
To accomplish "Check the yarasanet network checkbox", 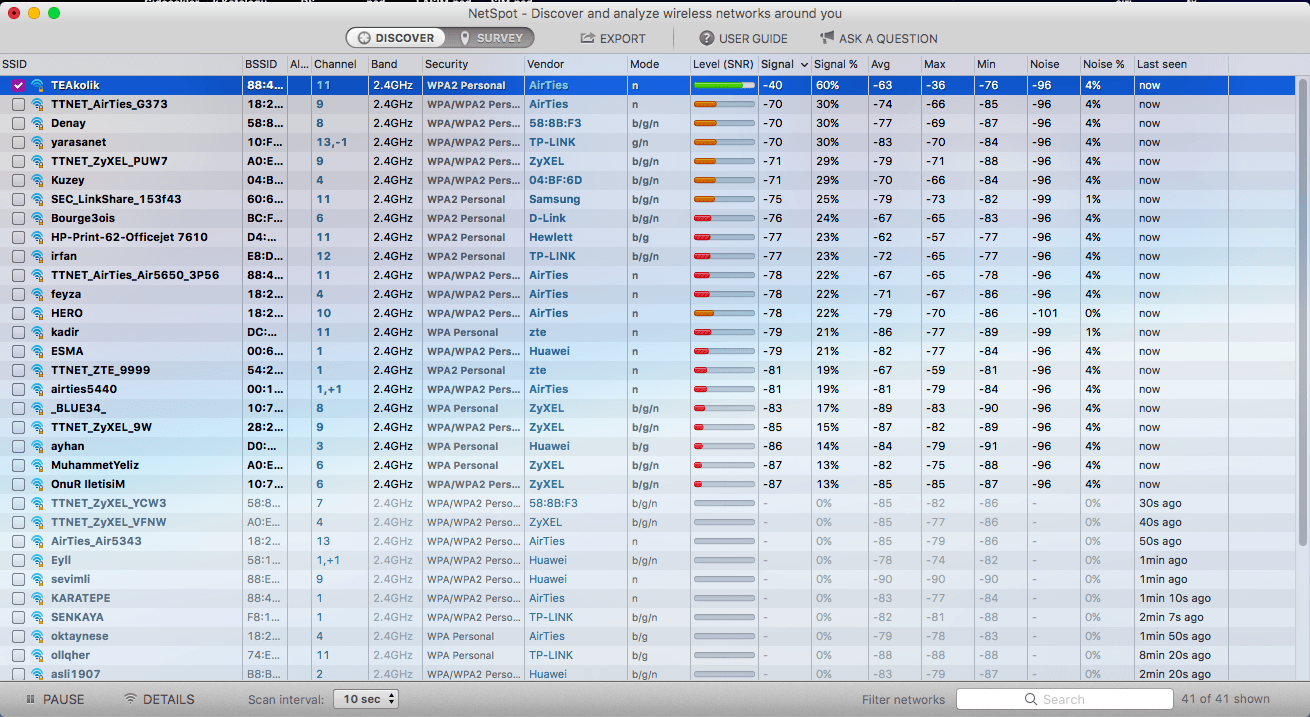I will 18,142.
